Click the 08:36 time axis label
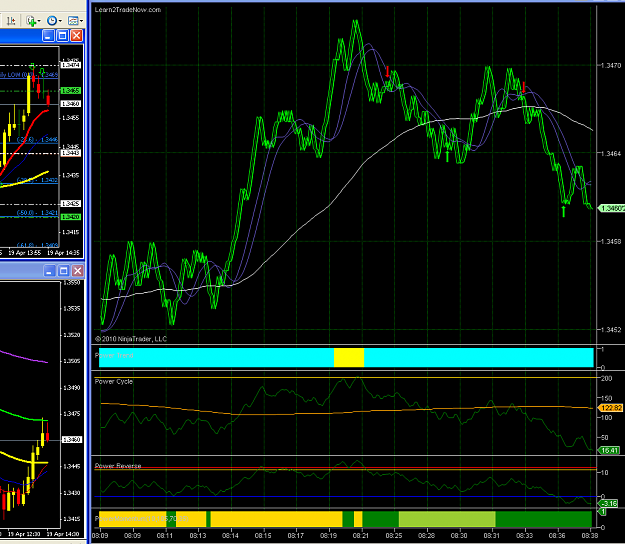This screenshot has height=544, width=625. (557, 536)
